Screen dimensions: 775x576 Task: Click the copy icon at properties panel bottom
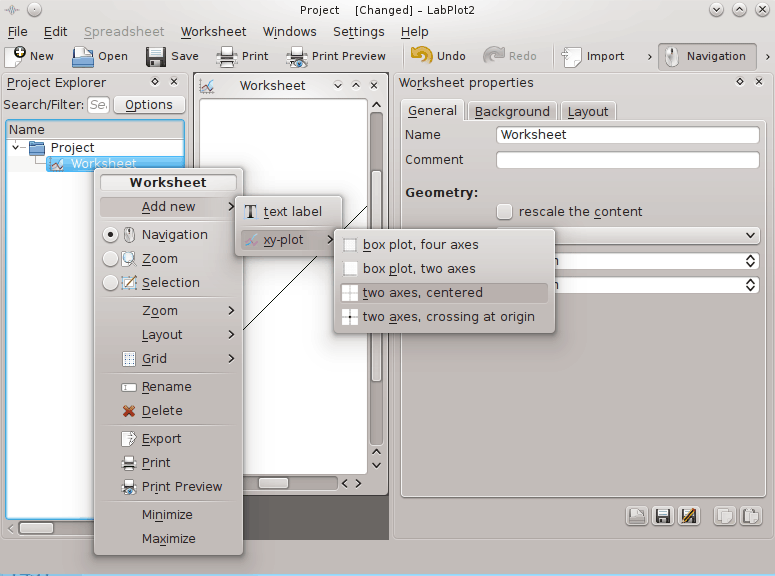coord(724,516)
